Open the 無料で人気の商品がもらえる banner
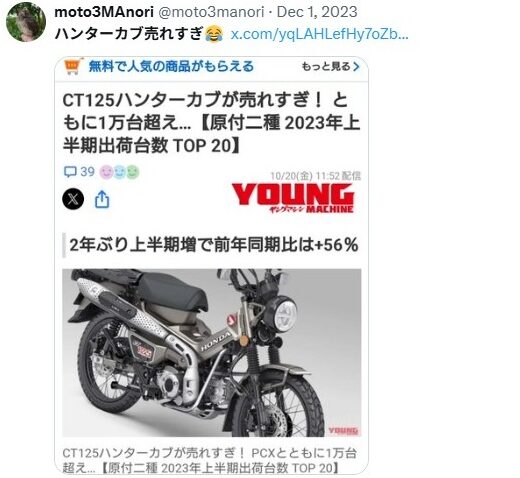Image resolution: width=520 pixels, height=478 pixels. tap(171, 66)
